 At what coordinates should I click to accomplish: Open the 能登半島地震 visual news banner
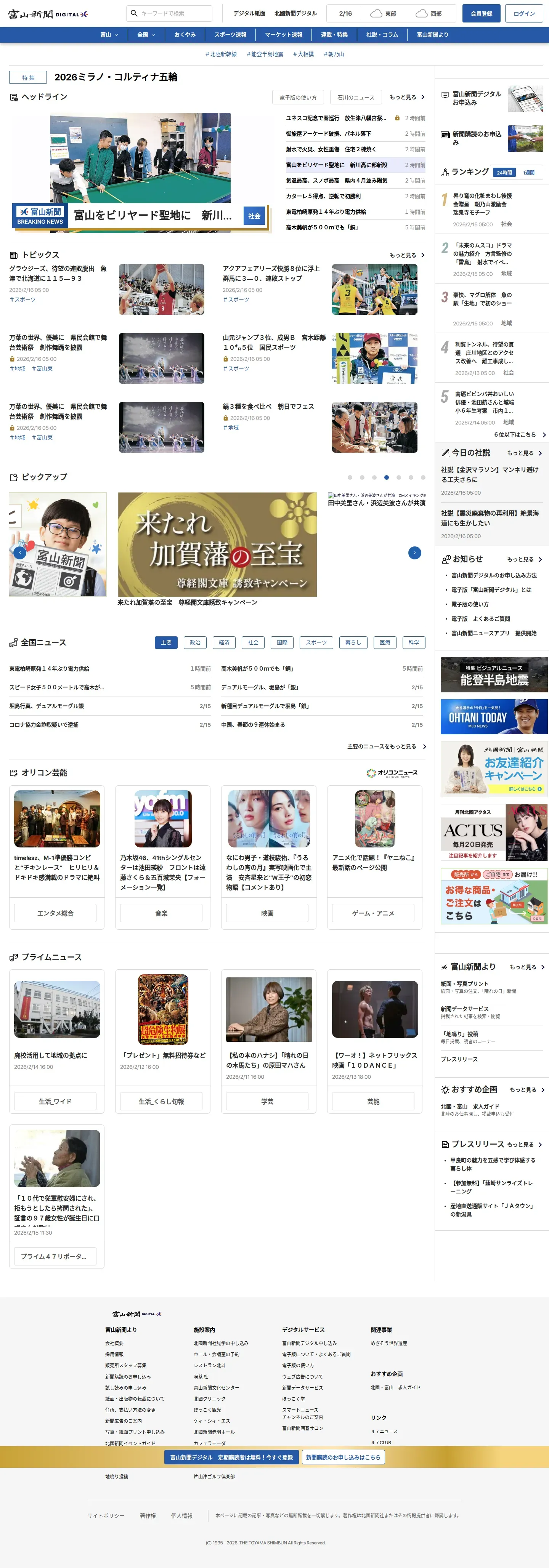[x=494, y=674]
